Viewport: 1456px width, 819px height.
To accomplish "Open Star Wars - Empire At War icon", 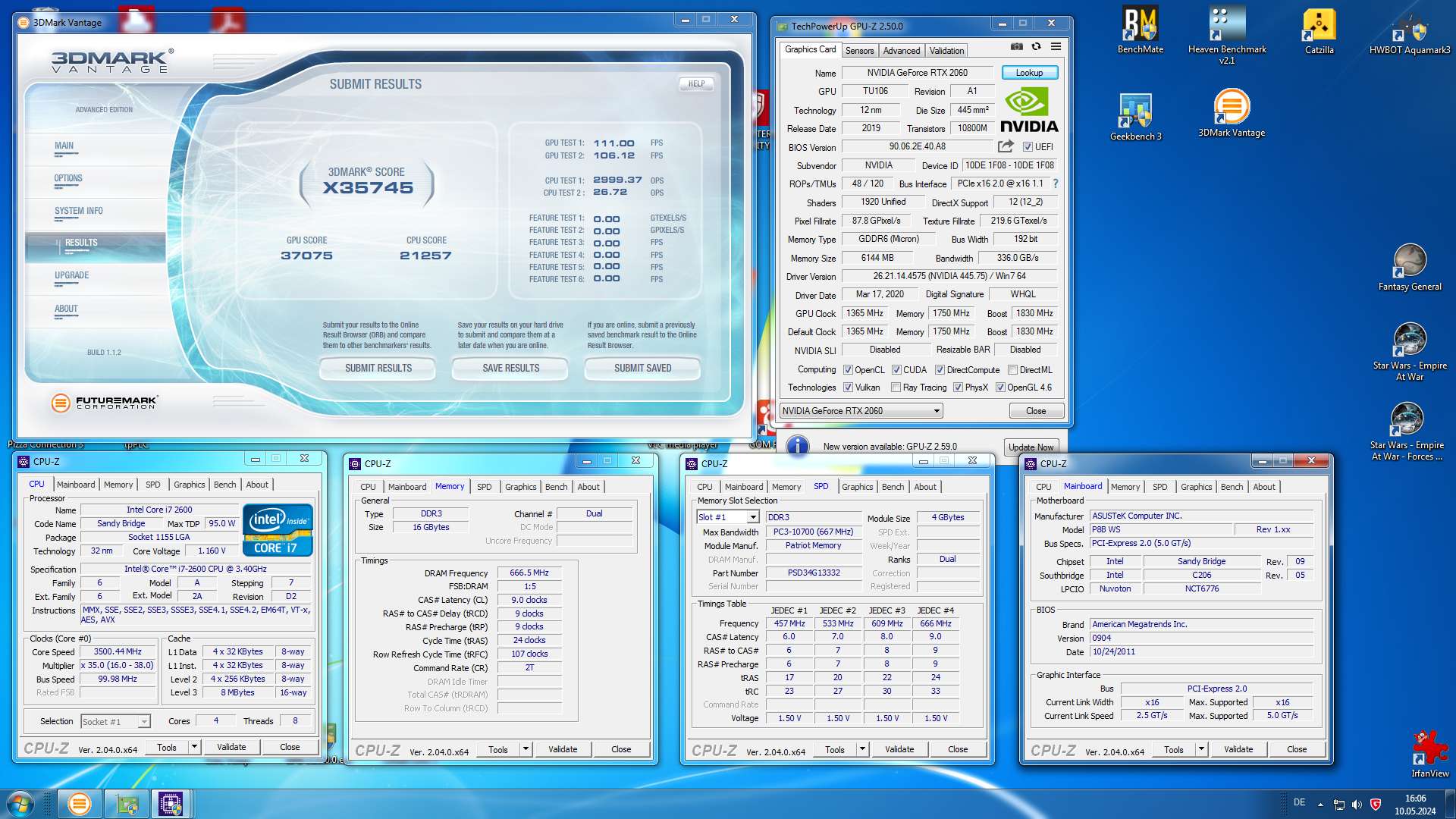I will coord(1410,351).
